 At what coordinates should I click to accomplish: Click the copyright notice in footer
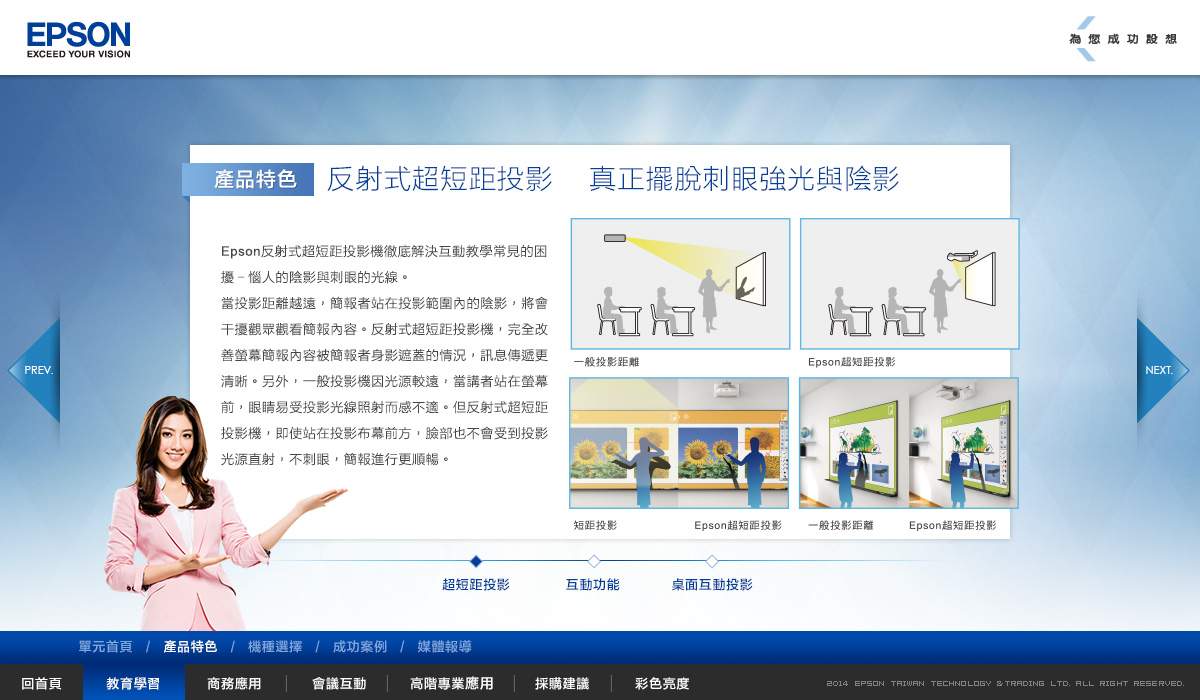pyautogui.click(x=1006, y=684)
